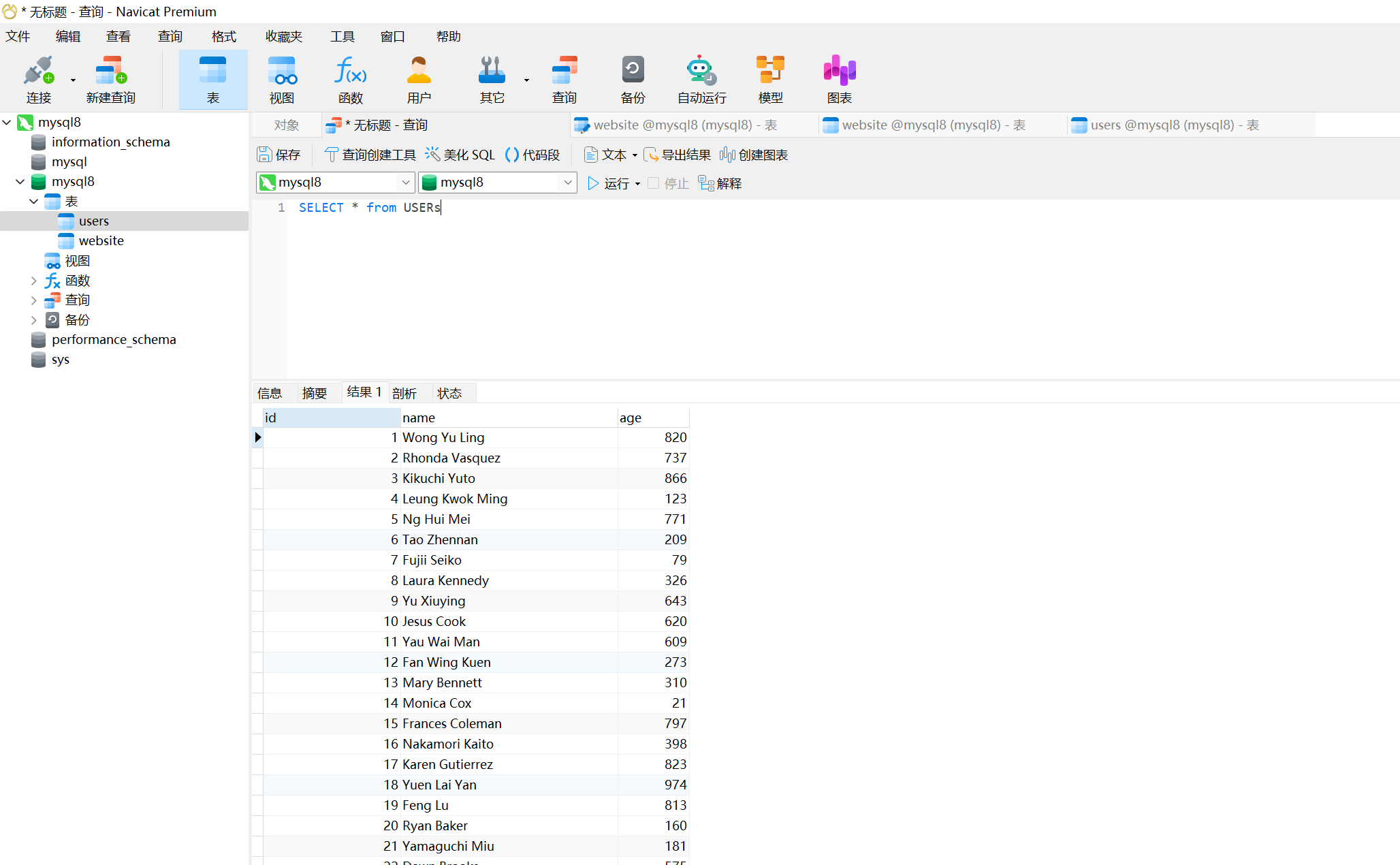This screenshot has height=865, width=1400.
Task: Expand the 函数 node in tree
Action: [34, 281]
